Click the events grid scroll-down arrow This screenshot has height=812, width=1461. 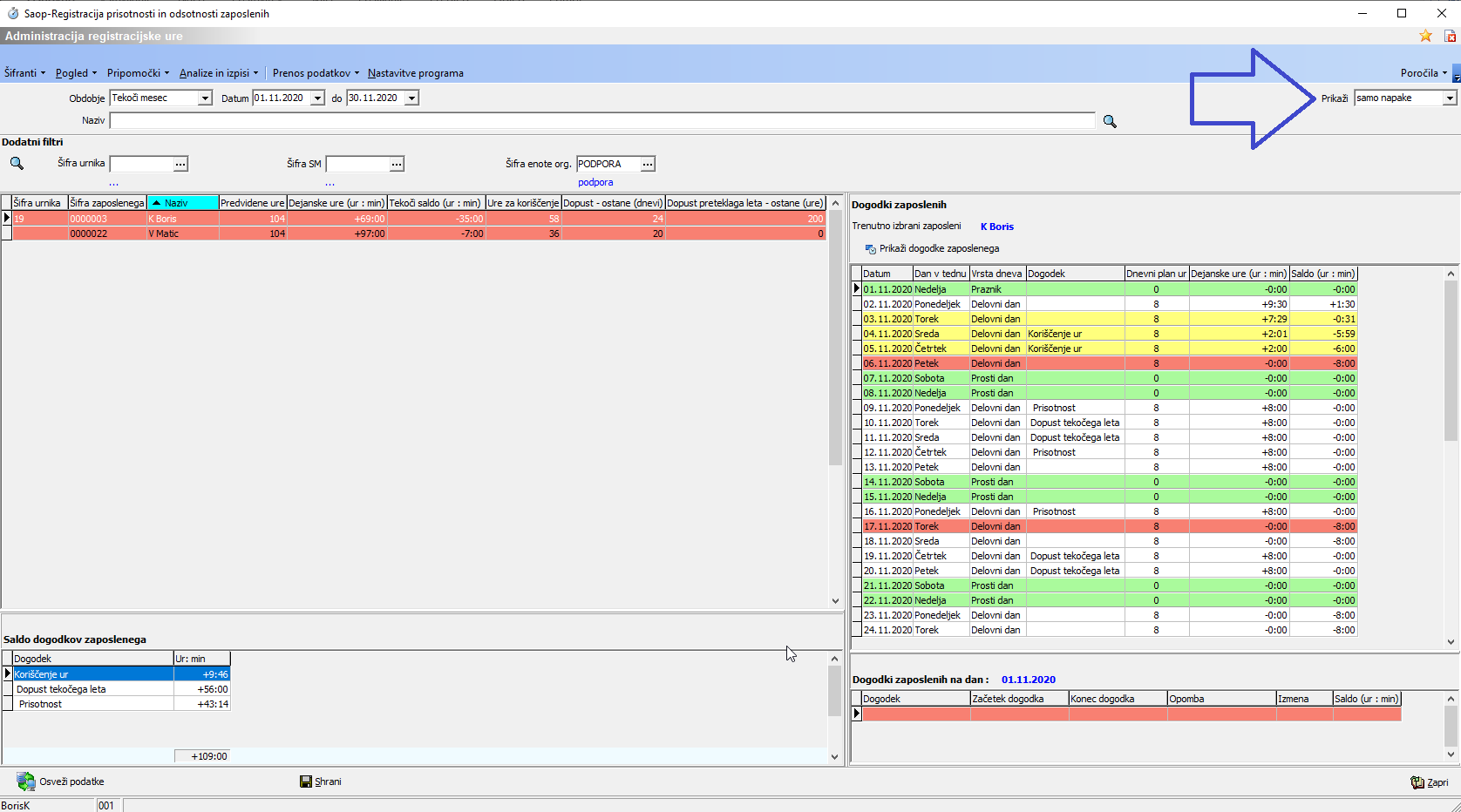1451,642
